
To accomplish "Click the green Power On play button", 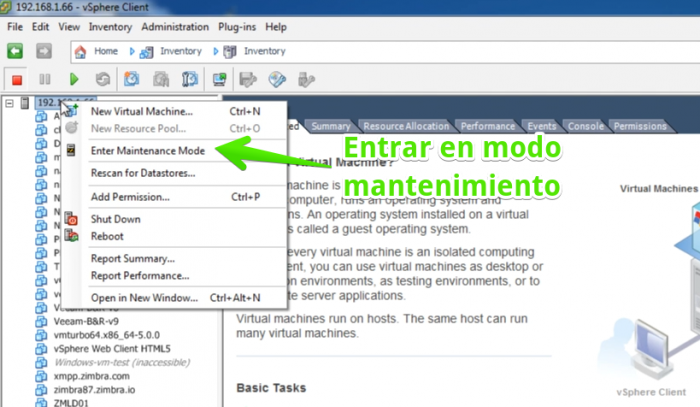I will [74, 79].
